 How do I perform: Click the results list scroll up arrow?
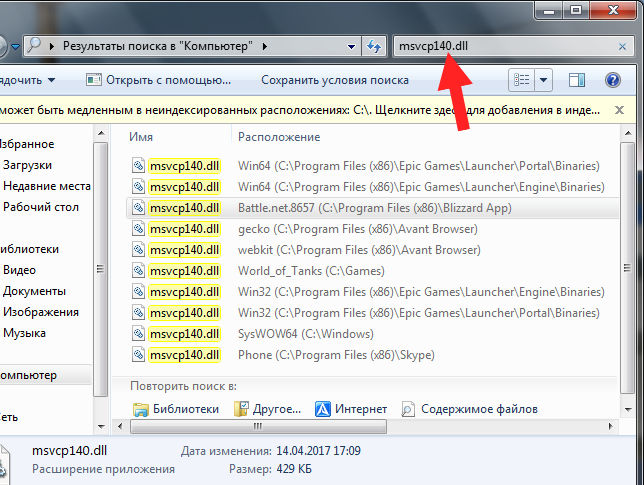click(628, 133)
